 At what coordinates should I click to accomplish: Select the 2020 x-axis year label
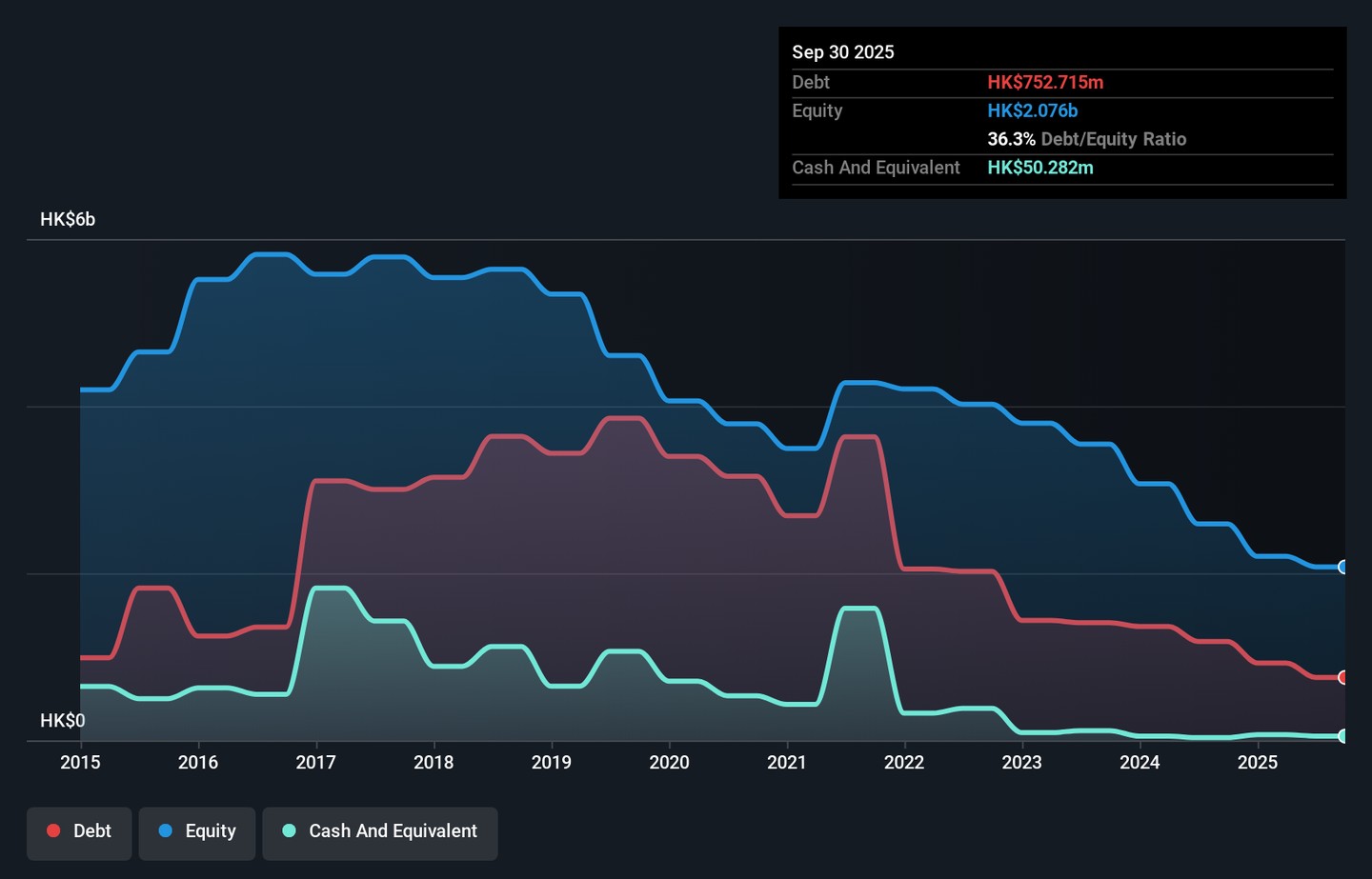(669, 762)
